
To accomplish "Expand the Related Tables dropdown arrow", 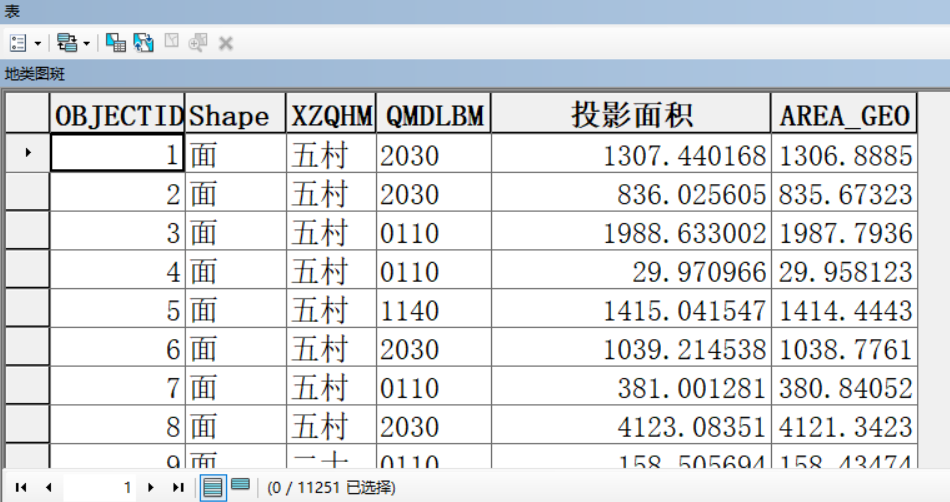I will [x=87, y=43].
